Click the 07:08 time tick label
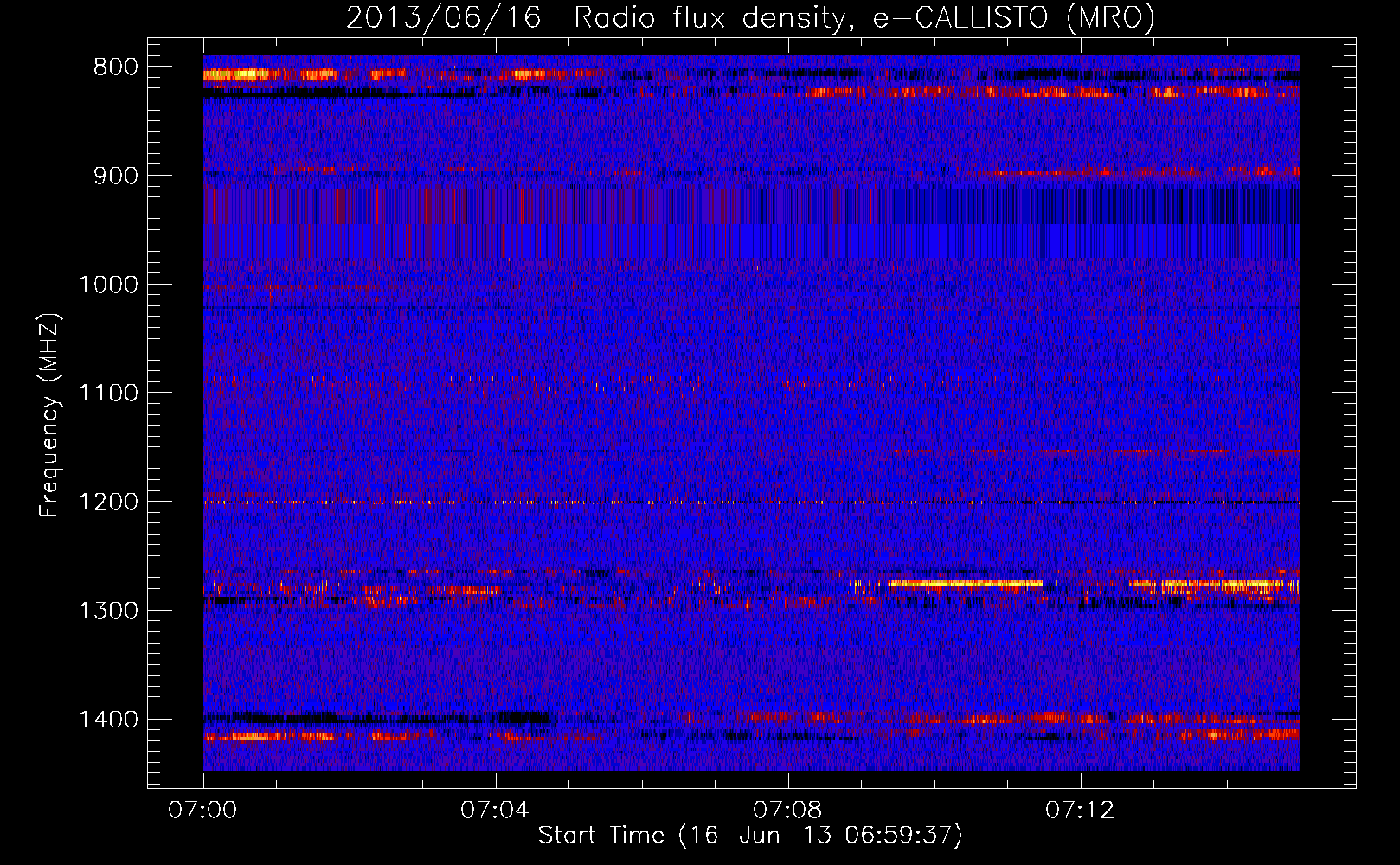Image resolution: width=1400 pixels, height=865 pixels. click(x=787, y=811)
